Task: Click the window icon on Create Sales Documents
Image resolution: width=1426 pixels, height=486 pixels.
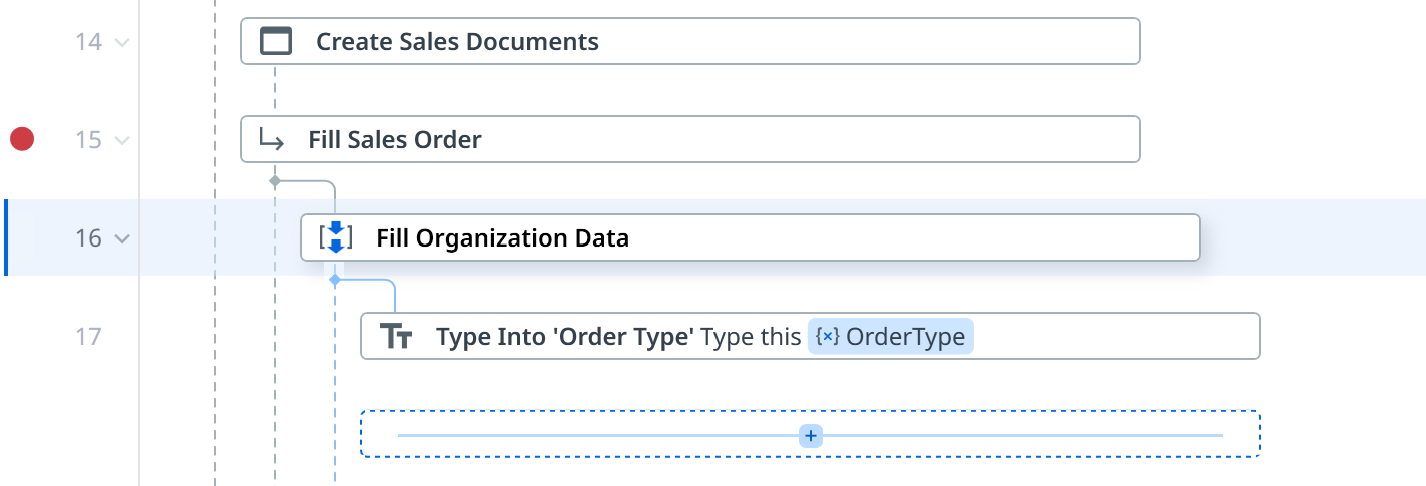Action: click(276, 41)
